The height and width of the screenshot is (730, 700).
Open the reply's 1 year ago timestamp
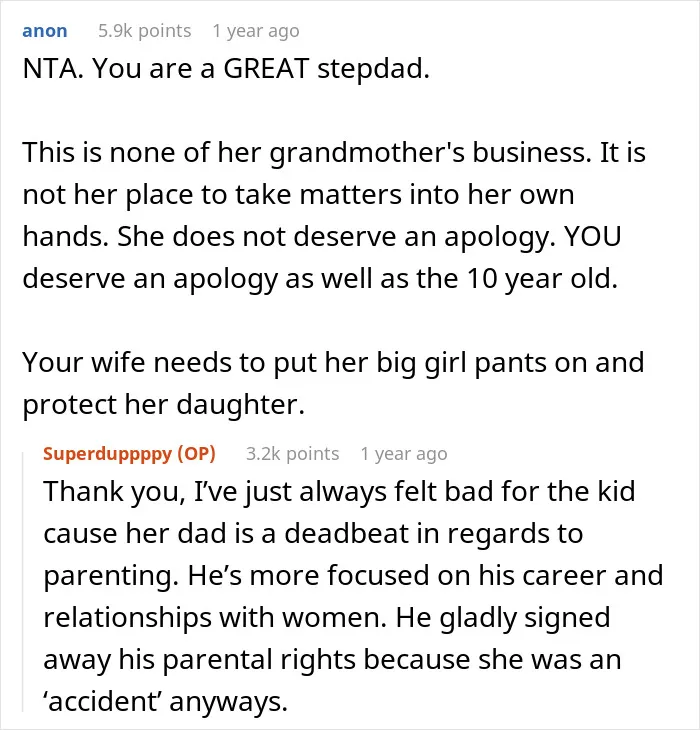404,453
